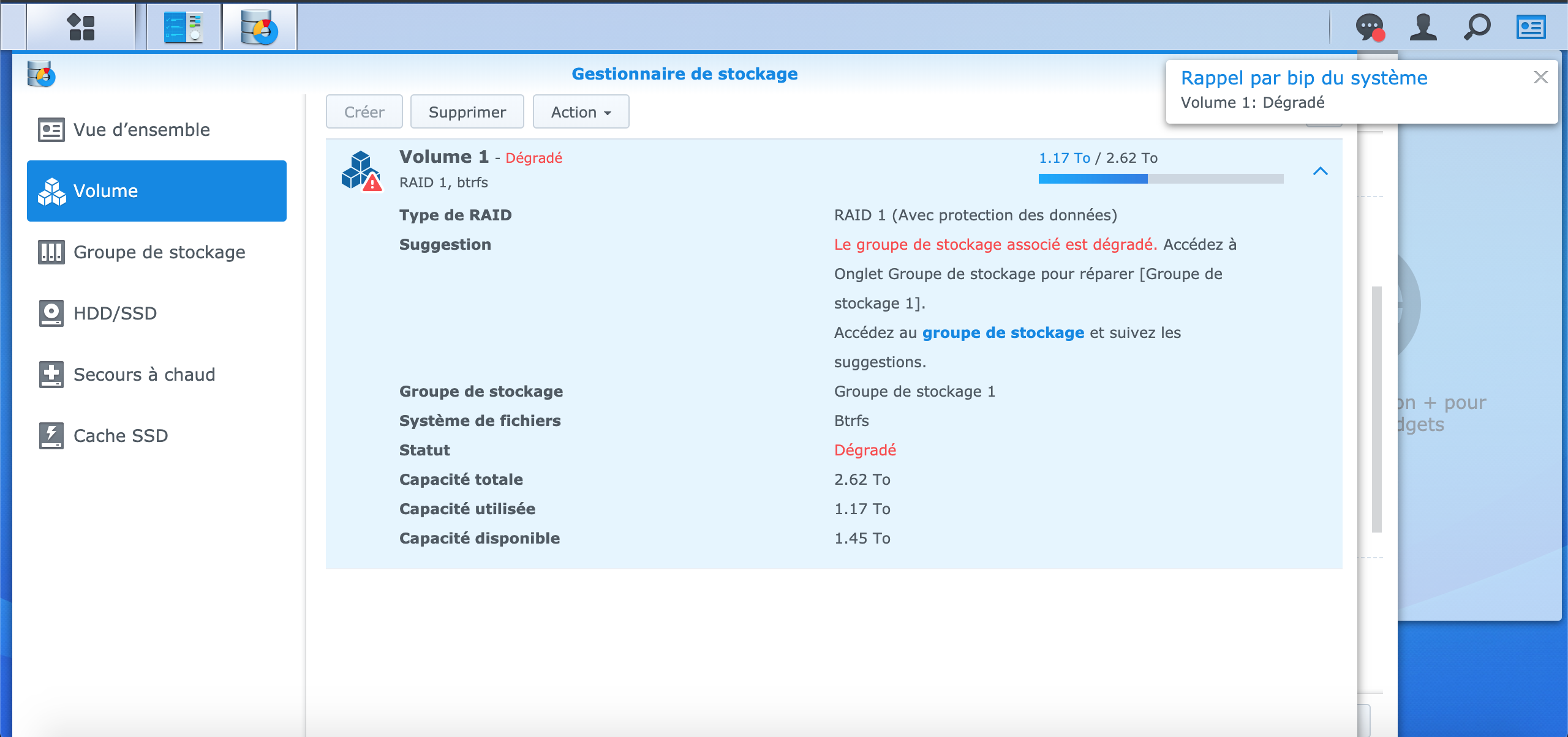Follow the groupe de stockage hyperlink
1568x737 pixels.
click(x=1003, y=332)
